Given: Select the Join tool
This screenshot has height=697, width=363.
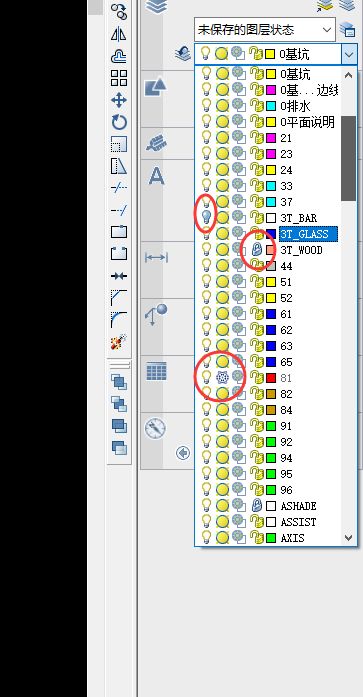Looking at the screenshot, I should (119, 276).
